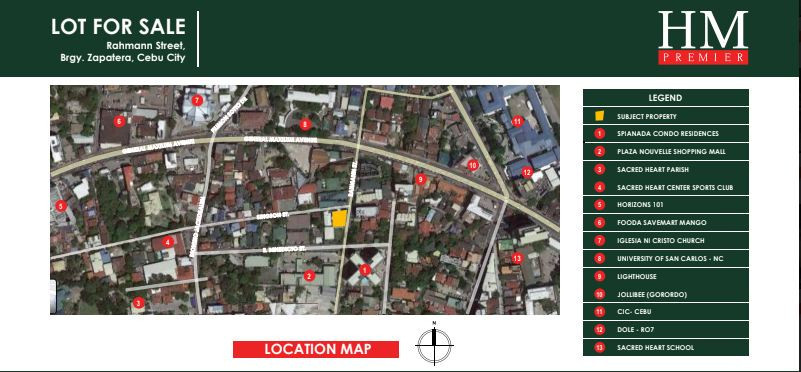Select map marker 7 on the aerial map

pos(198,100)
